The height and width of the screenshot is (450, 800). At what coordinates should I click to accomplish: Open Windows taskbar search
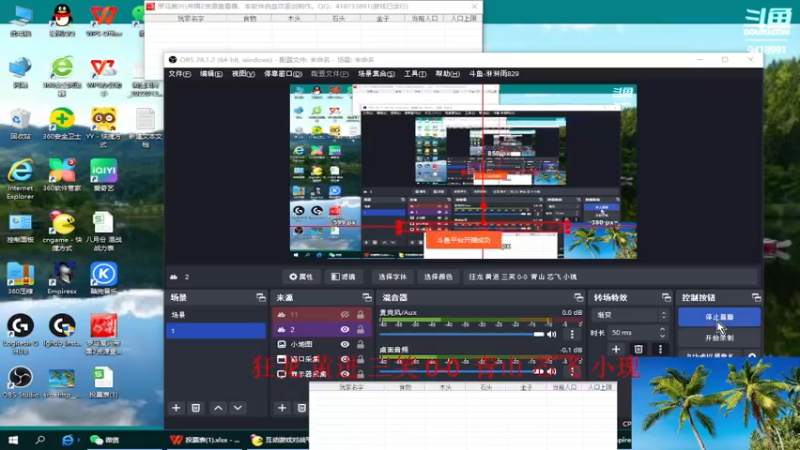[40, 440]
